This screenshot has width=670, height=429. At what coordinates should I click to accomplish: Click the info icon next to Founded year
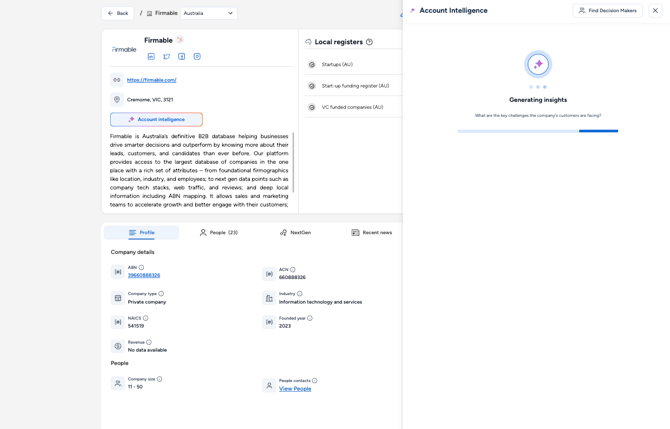[x=310, y=319]
